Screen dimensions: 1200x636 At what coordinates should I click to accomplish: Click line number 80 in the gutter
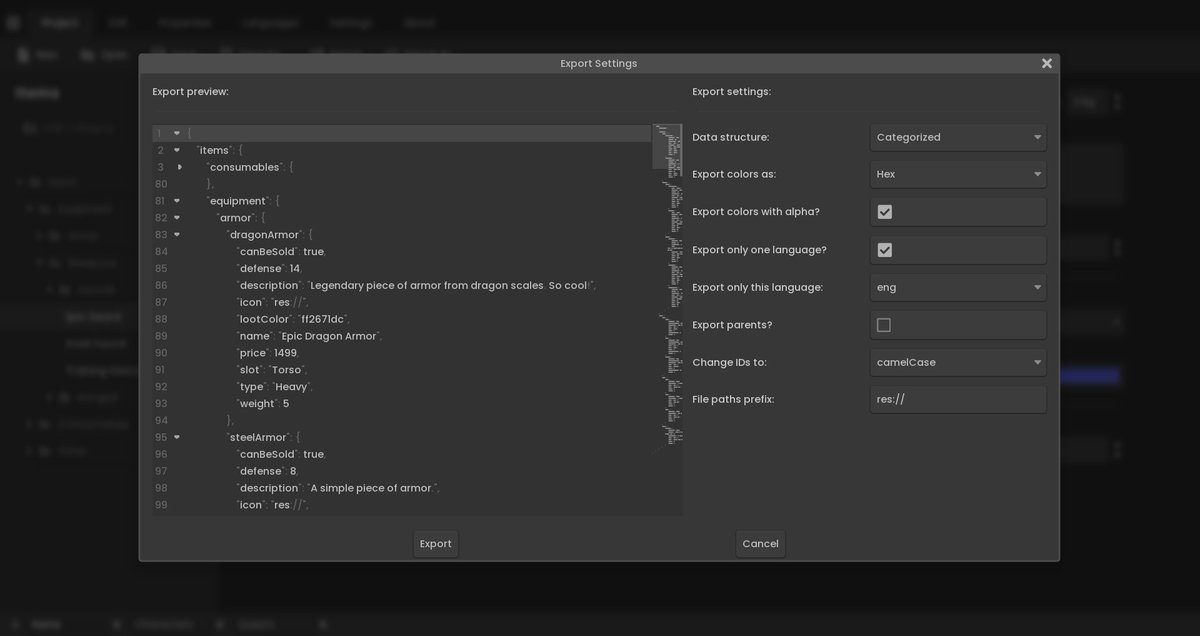click(161, 184)
